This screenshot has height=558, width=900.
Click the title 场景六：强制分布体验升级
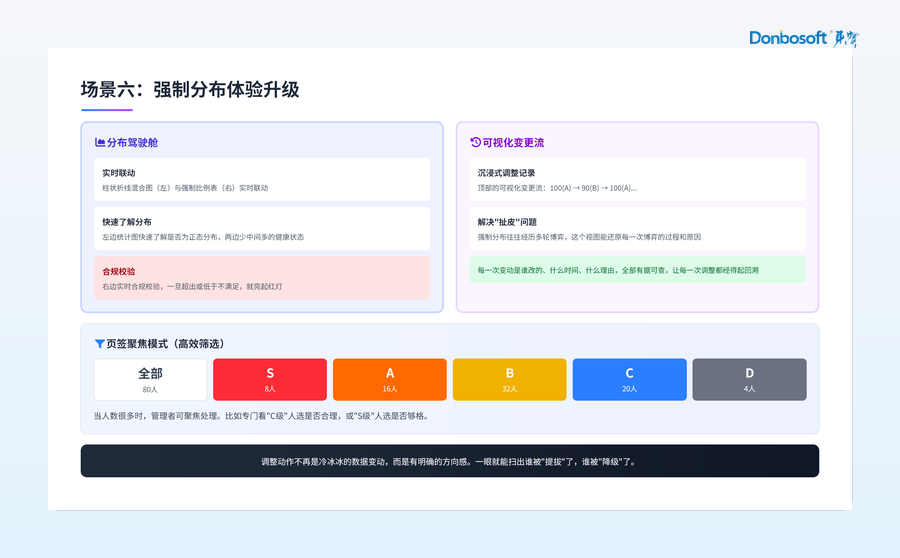[x=190, y=90]
